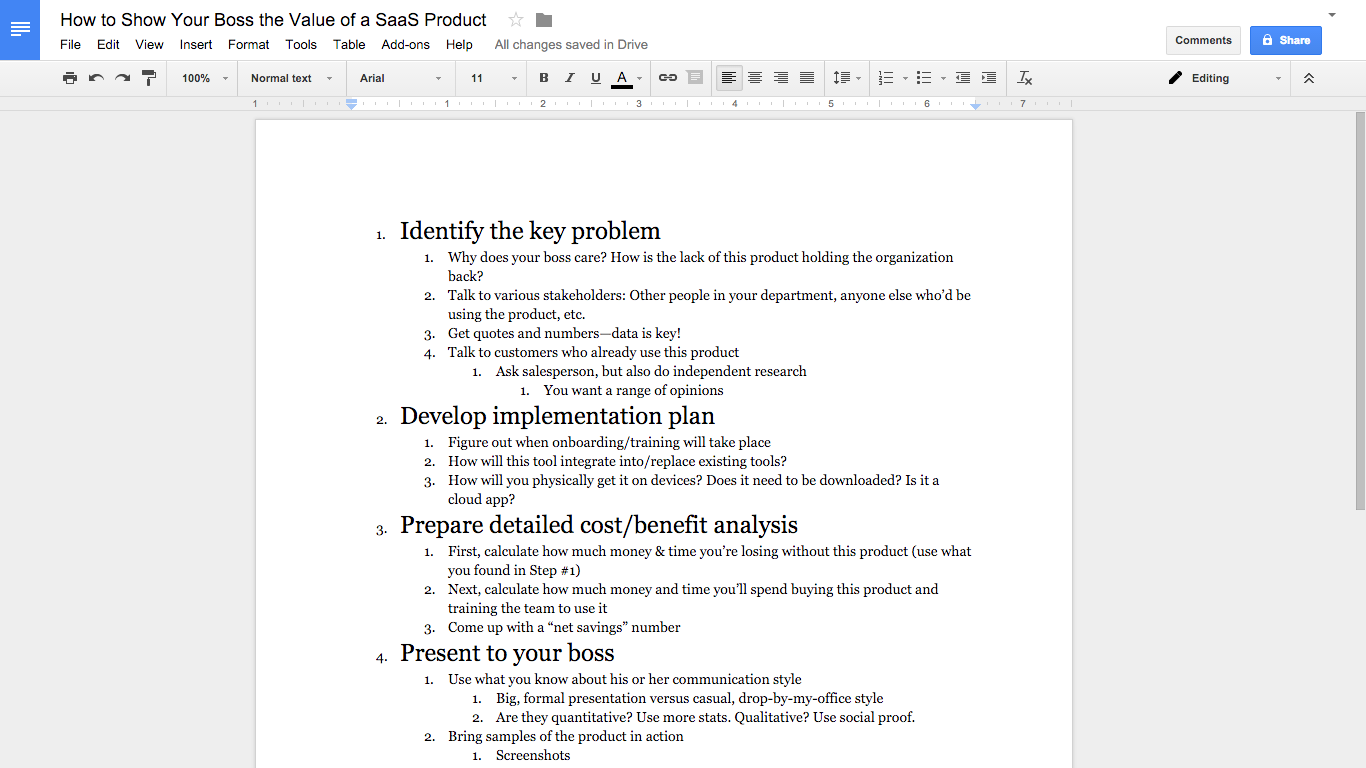Open the Docs home menu icon
Viewport: 1366px width, 768px height.
pos(20,29)
